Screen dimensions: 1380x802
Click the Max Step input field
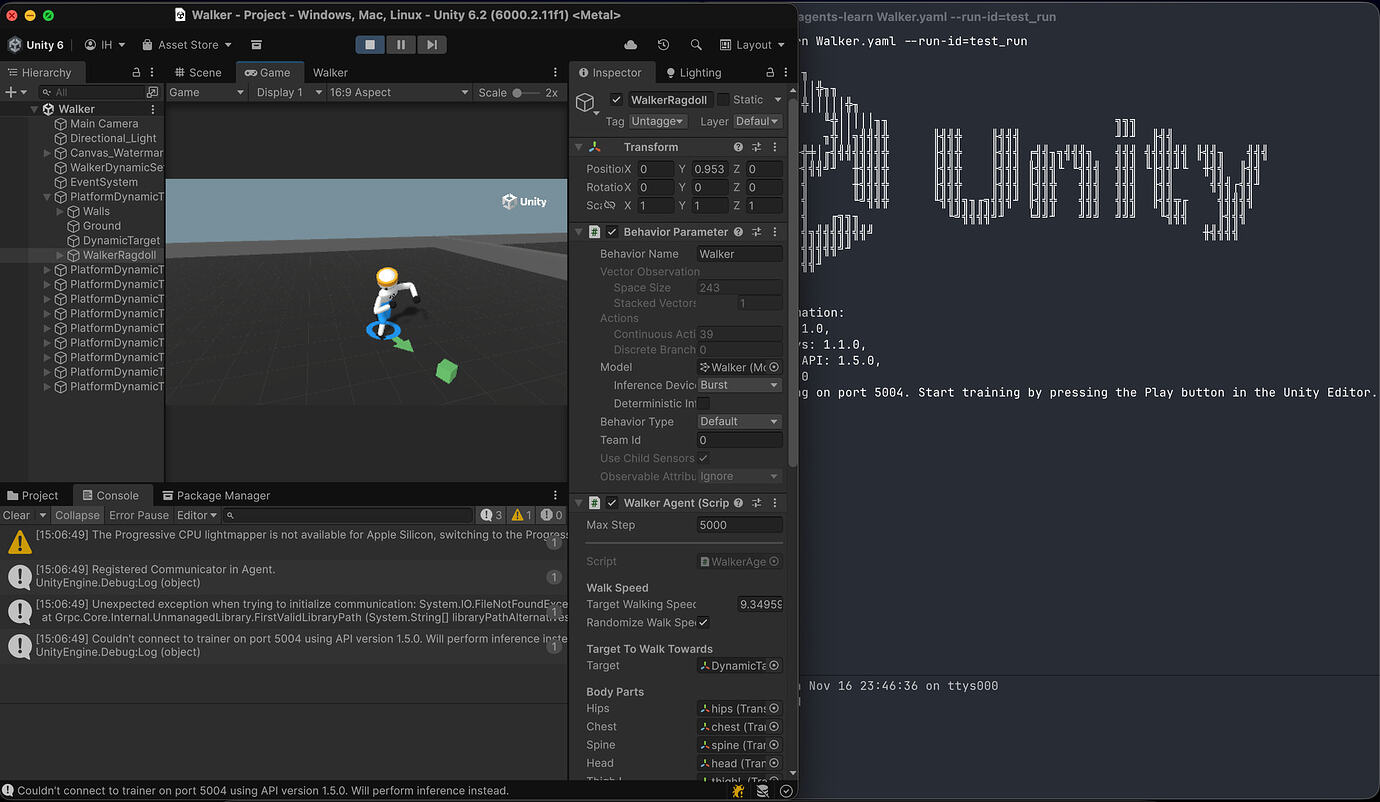tap(739, 524)
